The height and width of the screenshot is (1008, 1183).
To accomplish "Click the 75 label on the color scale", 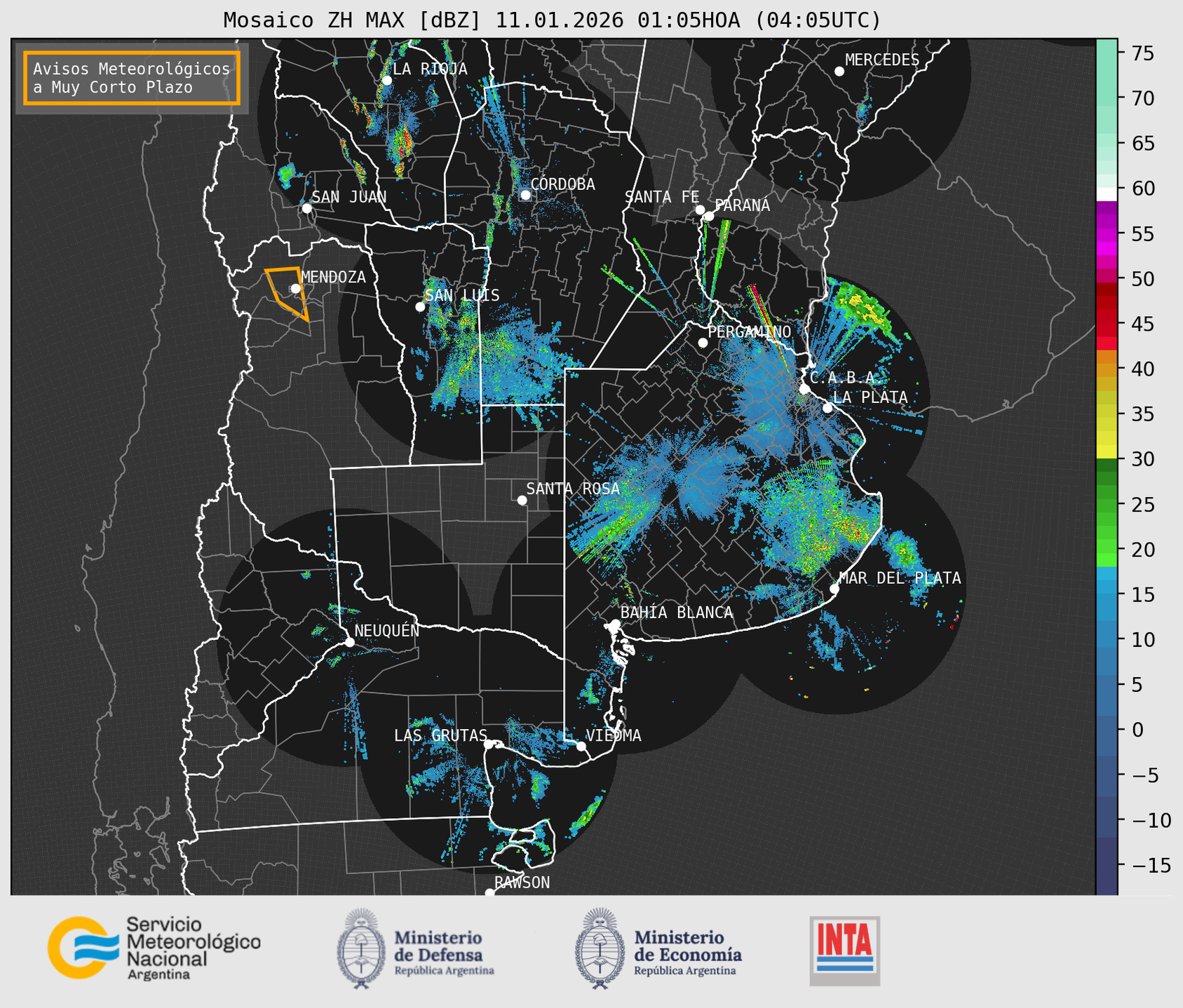I will tap(1142, 53).
